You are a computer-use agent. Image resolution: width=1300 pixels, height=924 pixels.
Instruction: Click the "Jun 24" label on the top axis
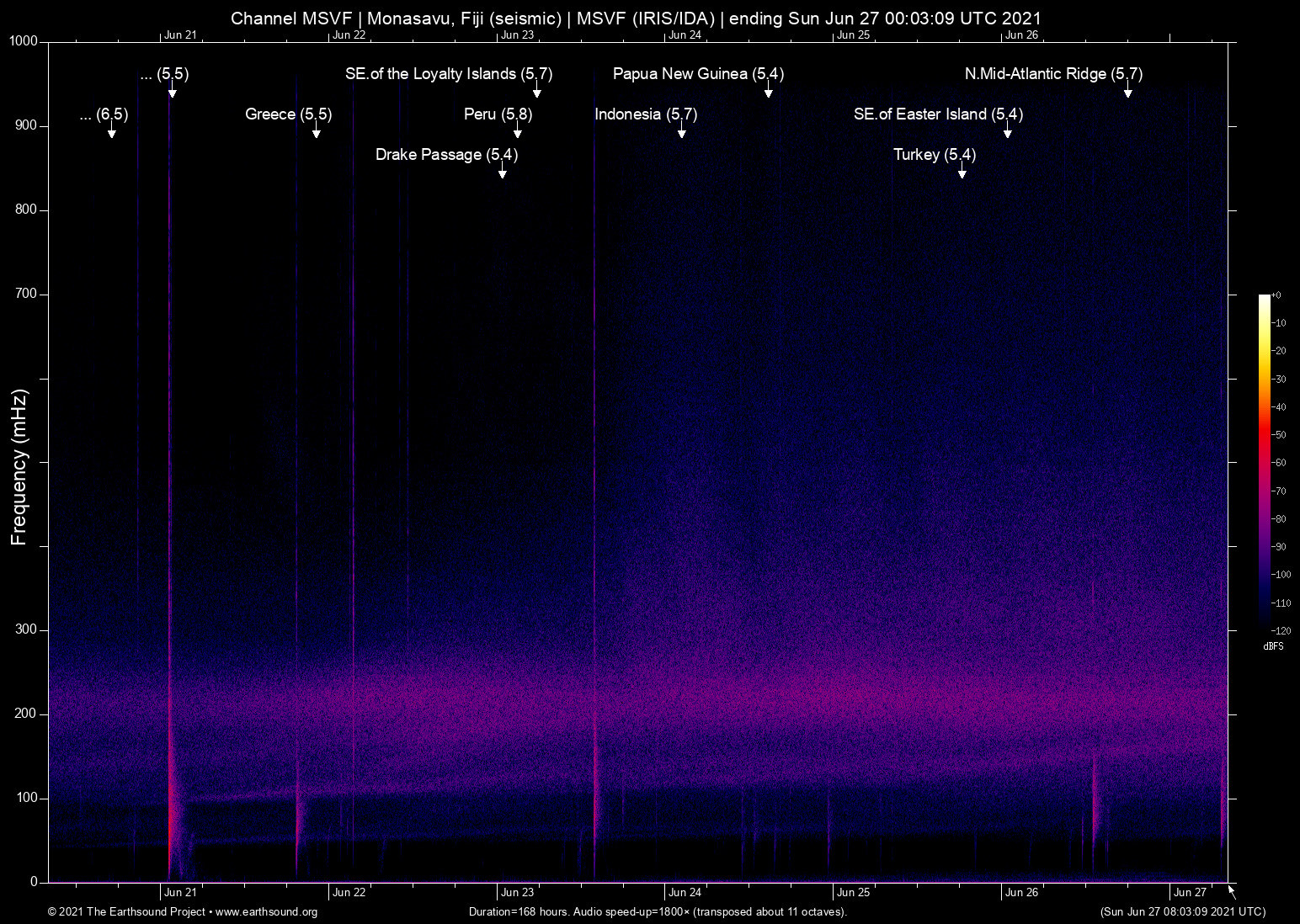click(685, 35)
